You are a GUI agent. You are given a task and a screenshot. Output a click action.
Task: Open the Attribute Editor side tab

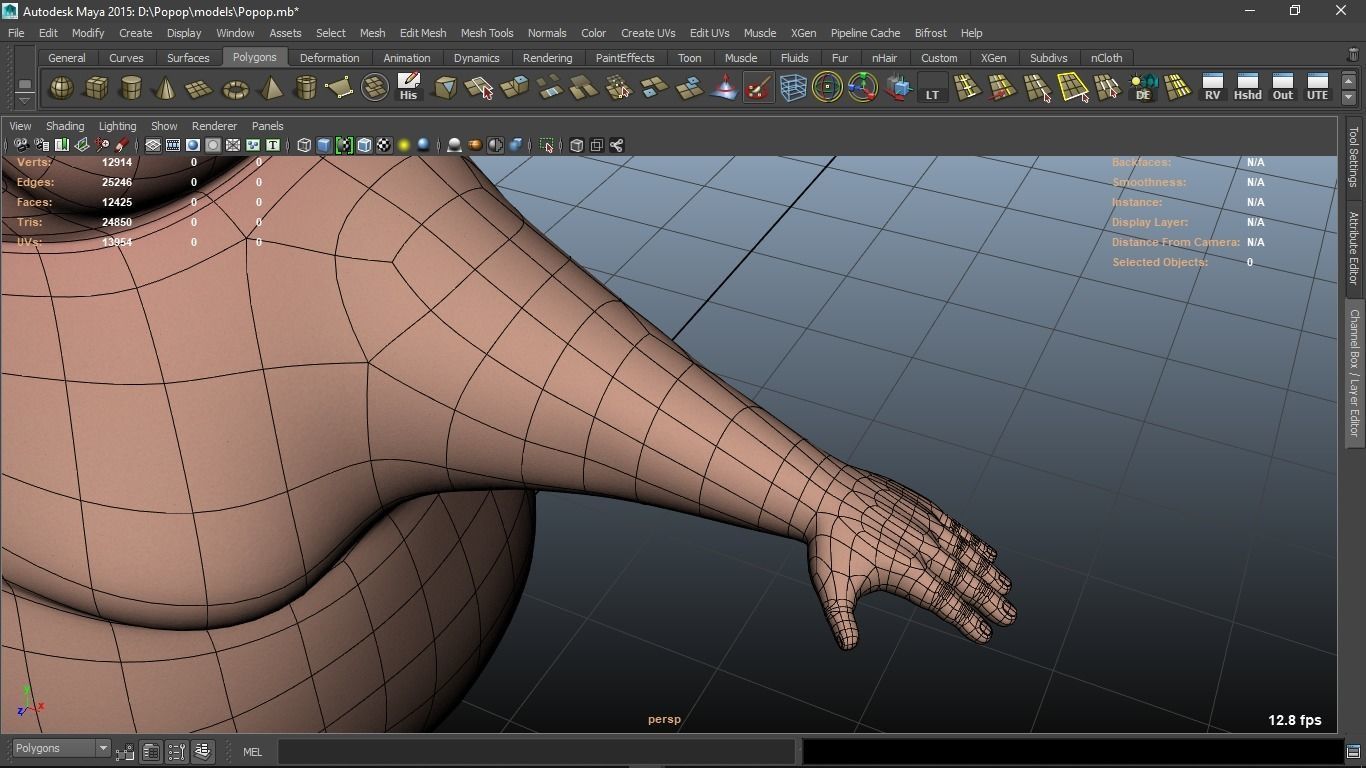click(x=1354, y=248)
